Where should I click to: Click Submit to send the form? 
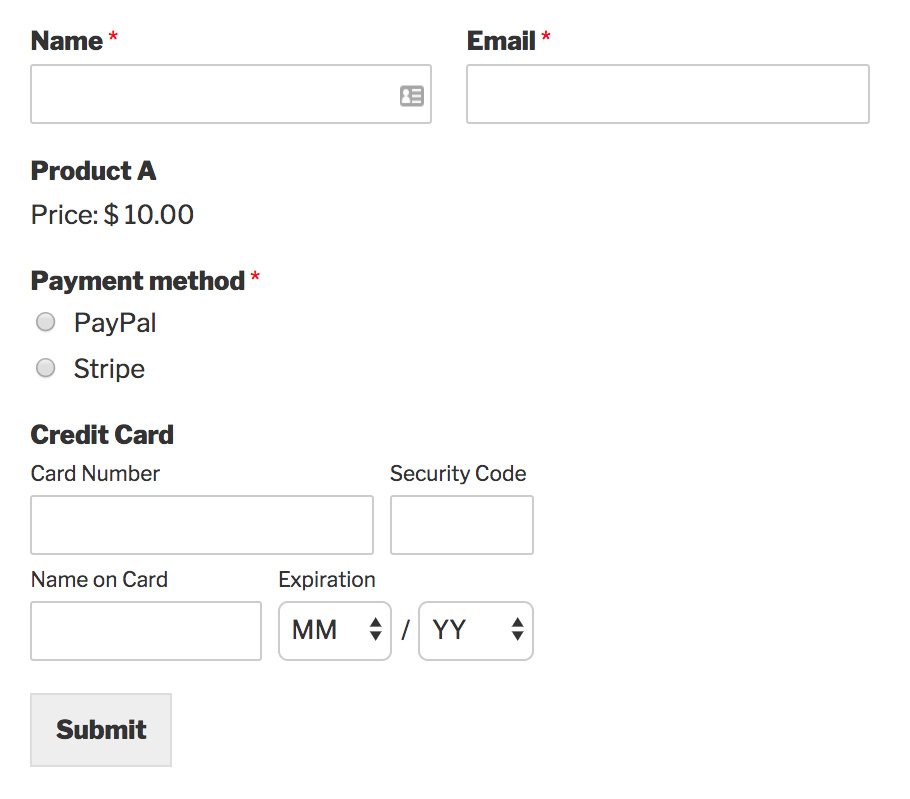tap(100, 729)
